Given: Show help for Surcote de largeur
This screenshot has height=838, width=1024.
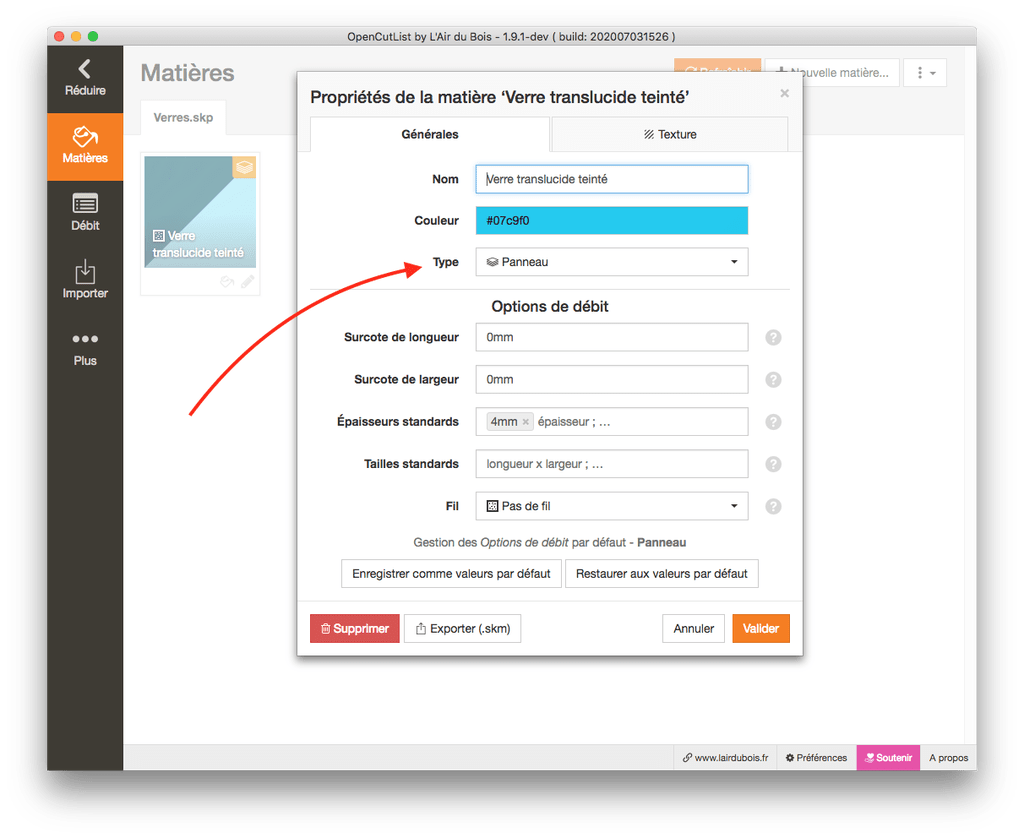Looking at the screenshot, I should 773,379.
